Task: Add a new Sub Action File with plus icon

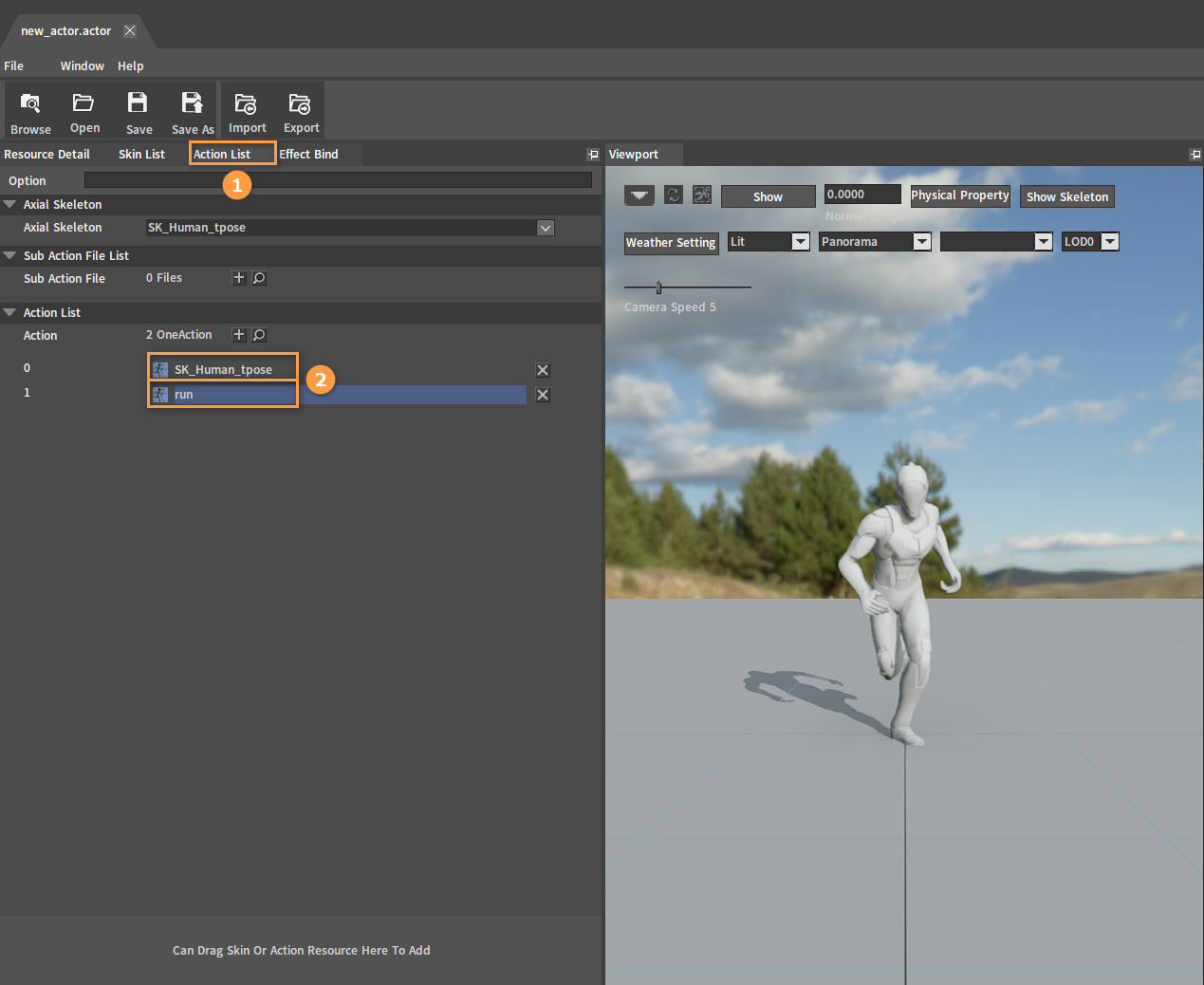Action: tap(239, 278)
